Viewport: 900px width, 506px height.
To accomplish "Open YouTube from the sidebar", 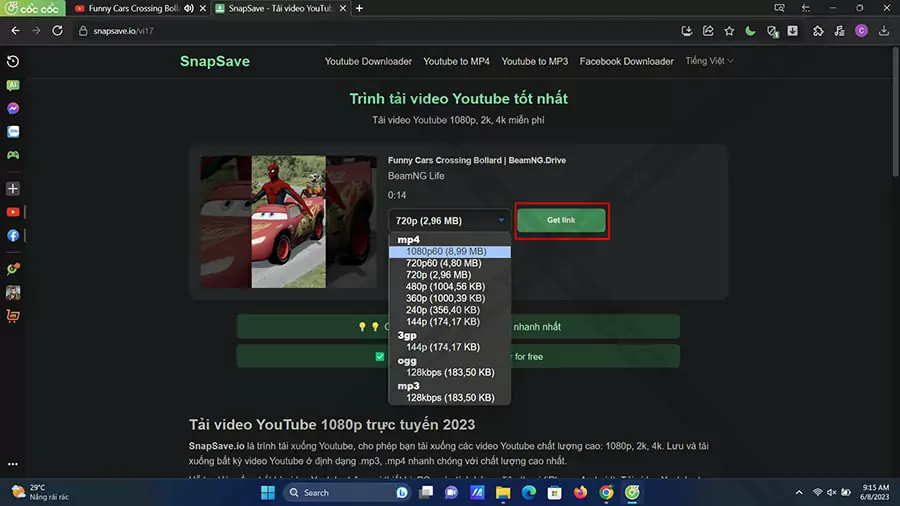I will pyautogui.click(x=13, y=212).
